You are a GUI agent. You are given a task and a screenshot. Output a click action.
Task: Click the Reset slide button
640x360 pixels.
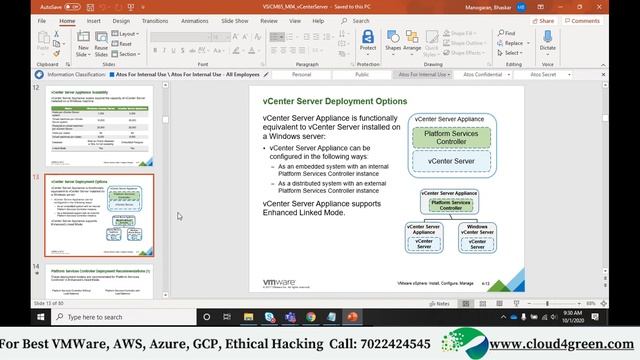[122, 44]
